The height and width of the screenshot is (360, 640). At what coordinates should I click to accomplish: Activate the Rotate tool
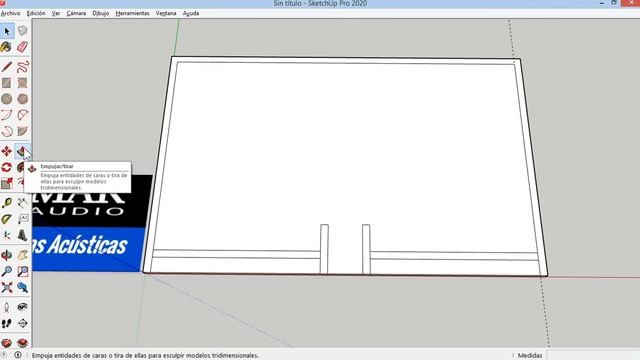tap(7, 167)
